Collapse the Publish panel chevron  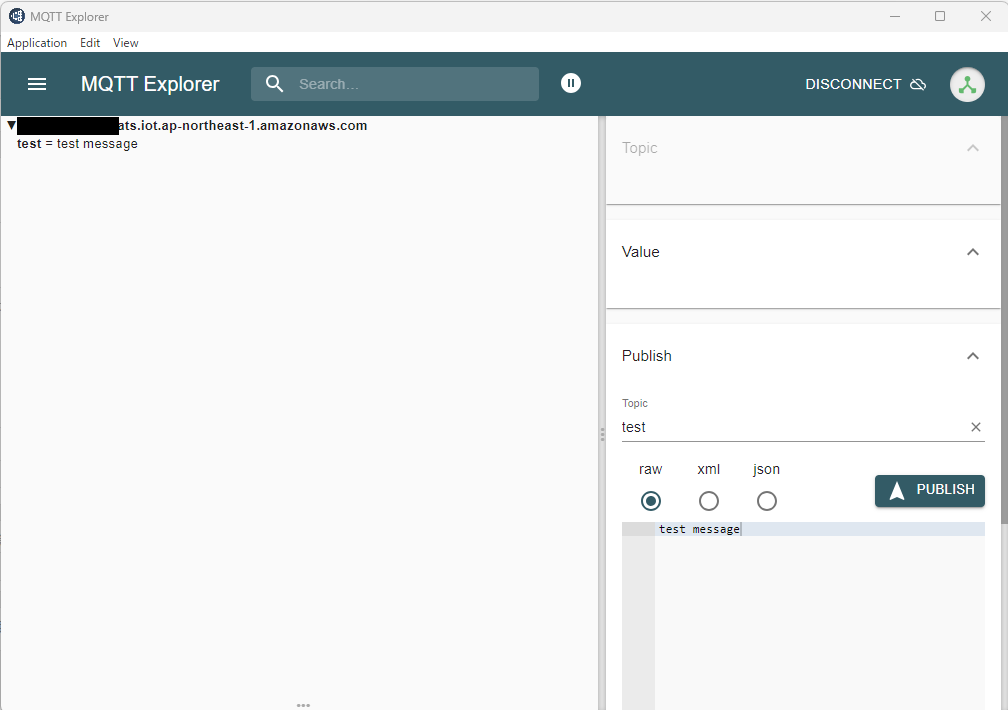click(973, 356)
